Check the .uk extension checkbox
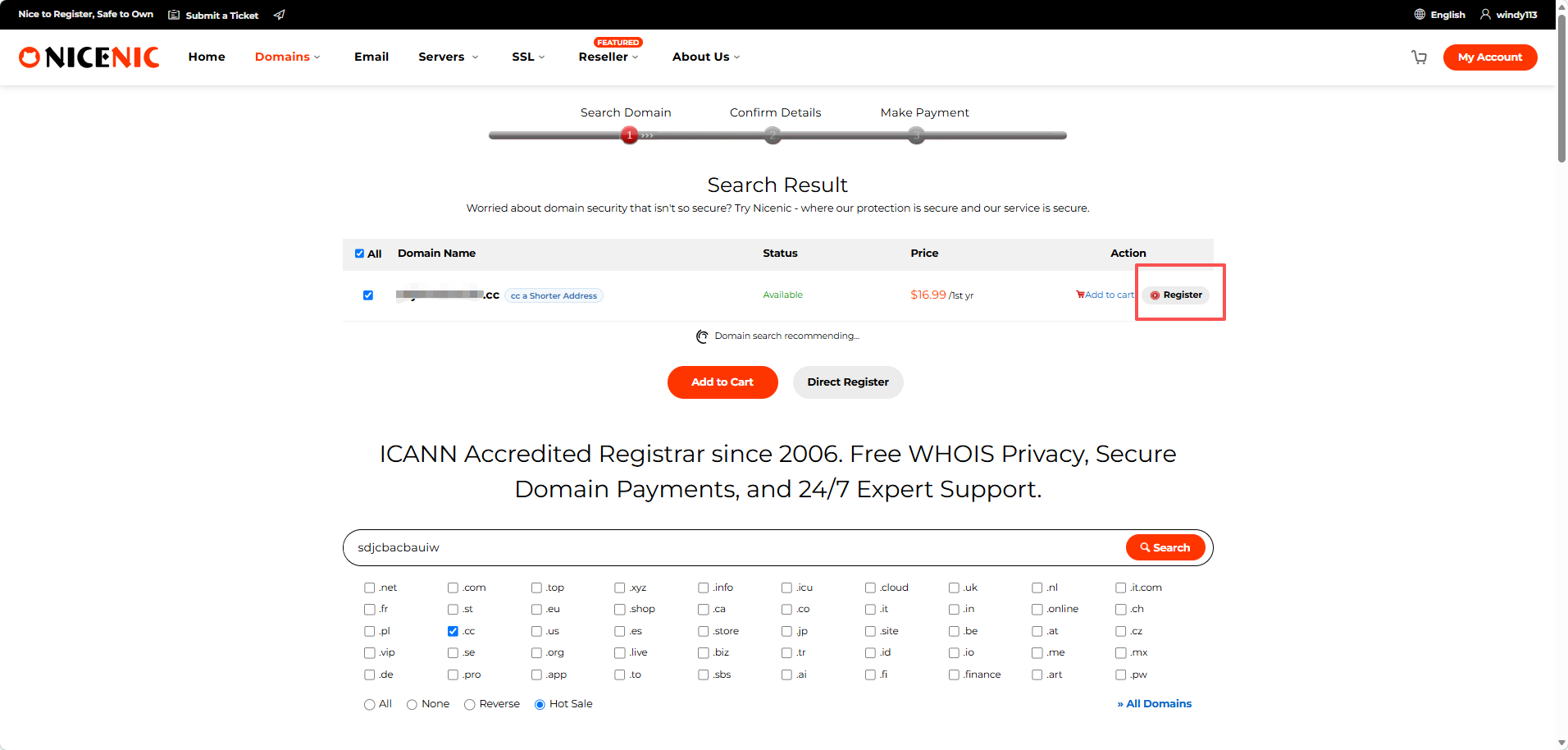1568x750 pixels. [x=954, y=588]
